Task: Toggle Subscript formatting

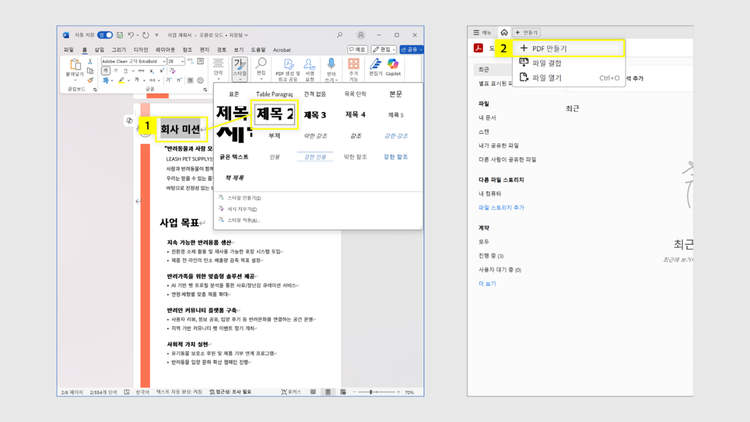Action: coord(151,71)
